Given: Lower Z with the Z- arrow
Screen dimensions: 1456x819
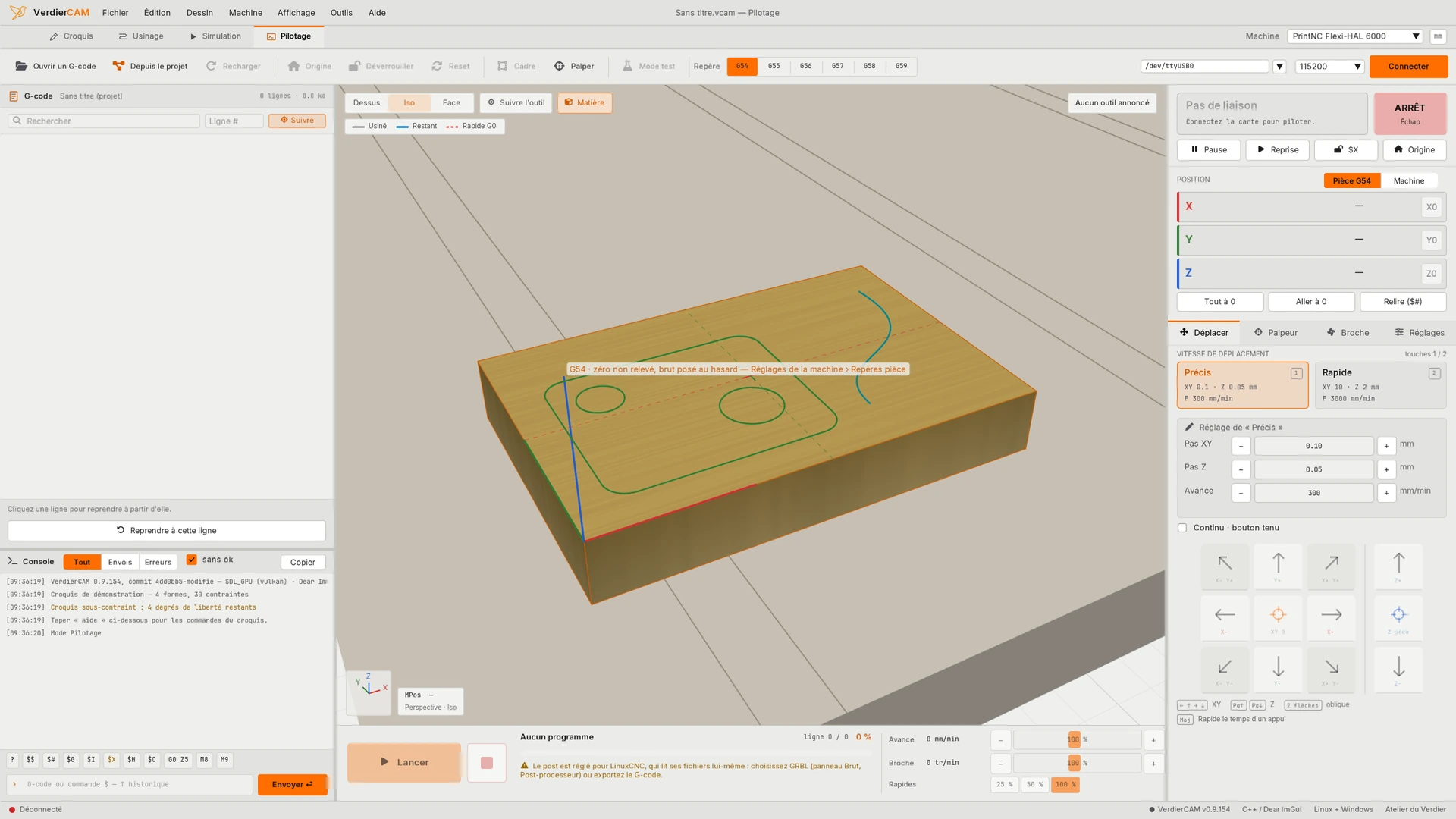Looking at the screenshot, I should point(1398,670).
